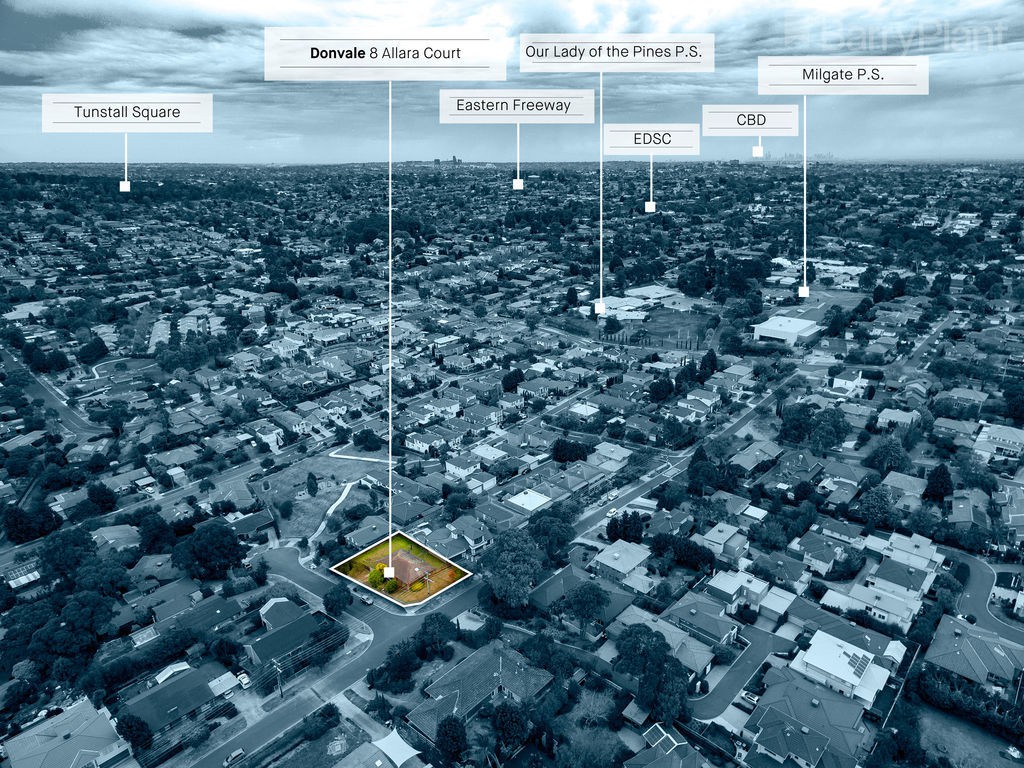The width and height of the screenshot is (1024, 768).
Task: Click the EDSC square location marker
Action: [x=650, y=207]
